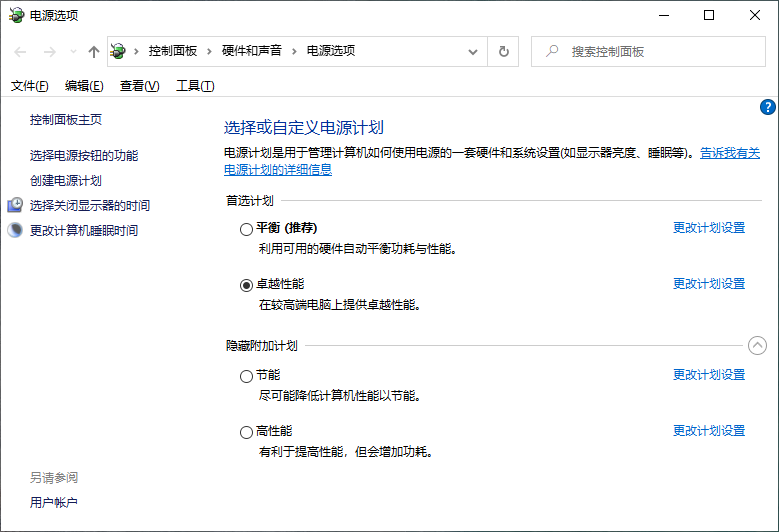779x532 pixels.
Task: Navigate to 控制面板 breadcrumb
Action: tap(173, 51)
